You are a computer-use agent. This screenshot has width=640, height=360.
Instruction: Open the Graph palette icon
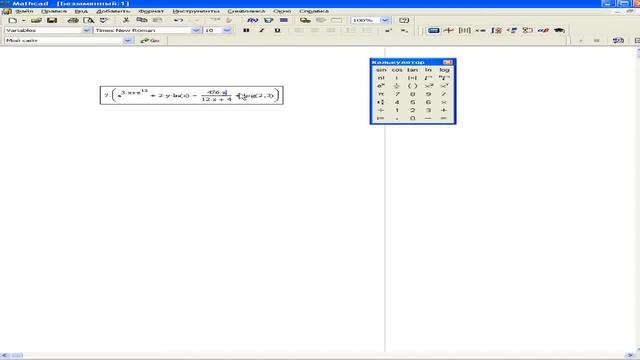point(449,30)
